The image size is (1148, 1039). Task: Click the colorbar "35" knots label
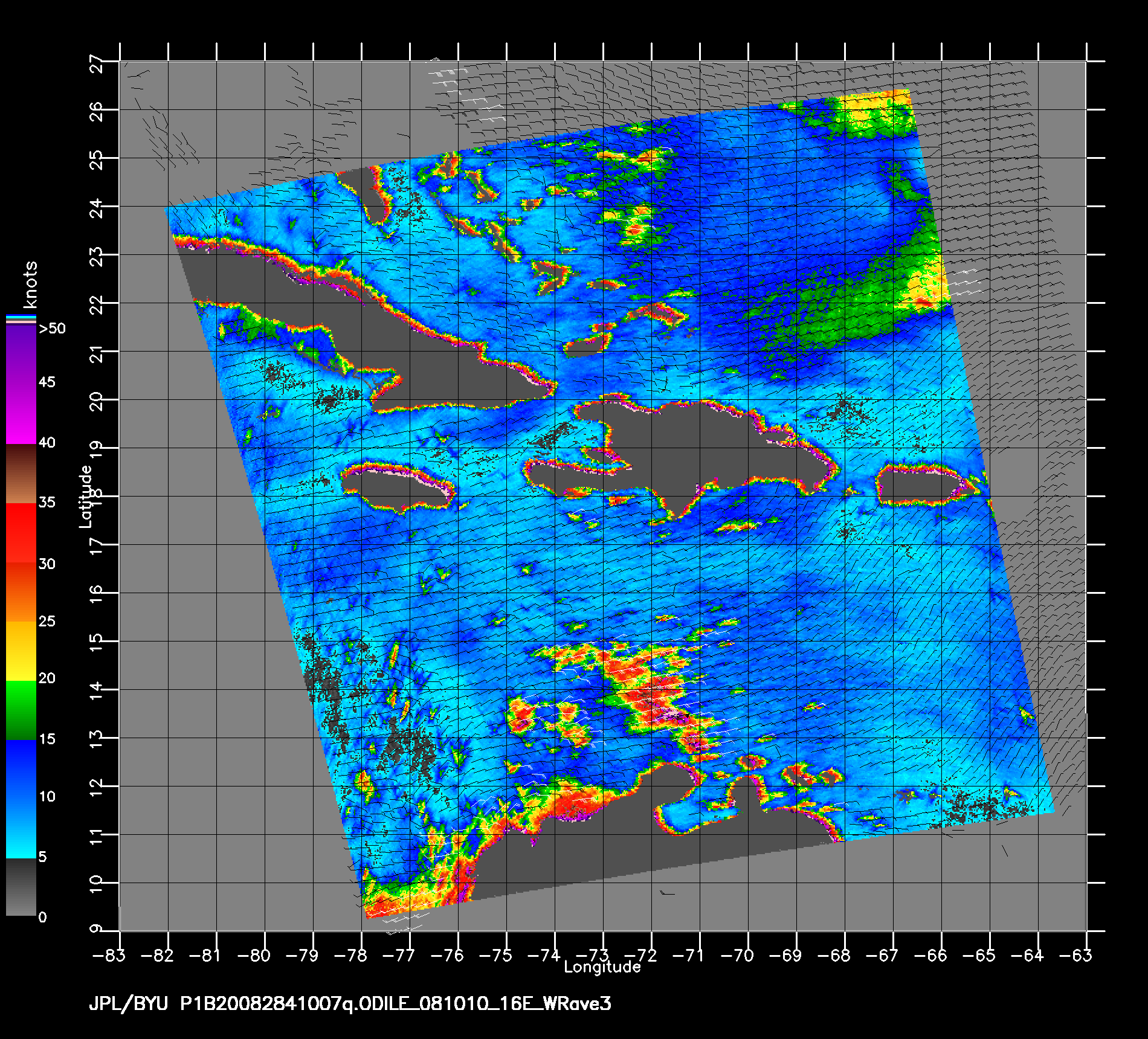click(x=47, y=503)
